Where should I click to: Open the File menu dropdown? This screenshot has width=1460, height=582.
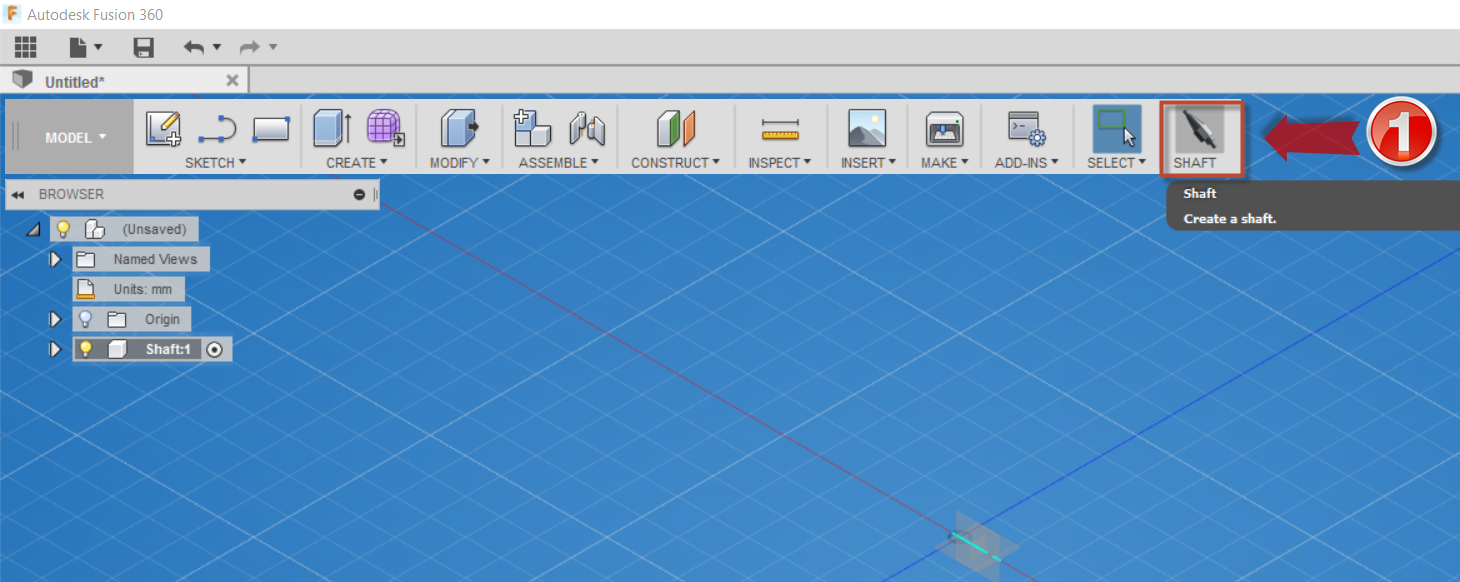[x=85, y=47]
